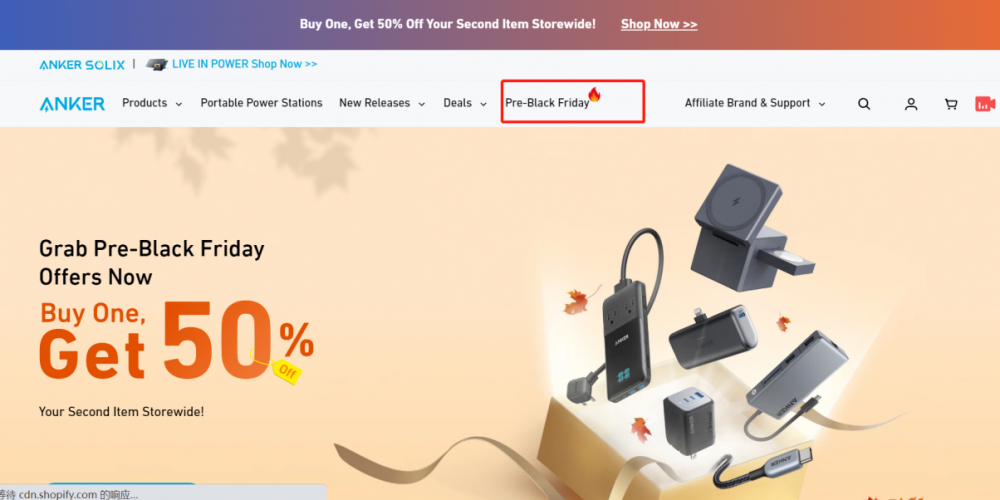Screen dimensions: 1000x500
Task: Expand the Products dropdown chevron
Action: coord(179,104)
